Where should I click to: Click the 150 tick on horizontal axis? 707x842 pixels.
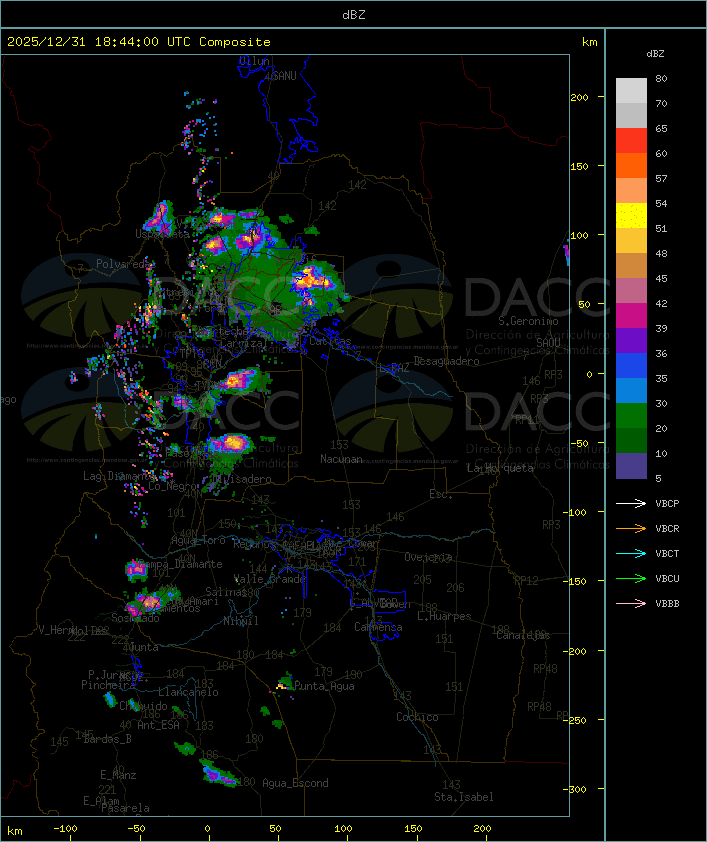(x=413, y=829)
